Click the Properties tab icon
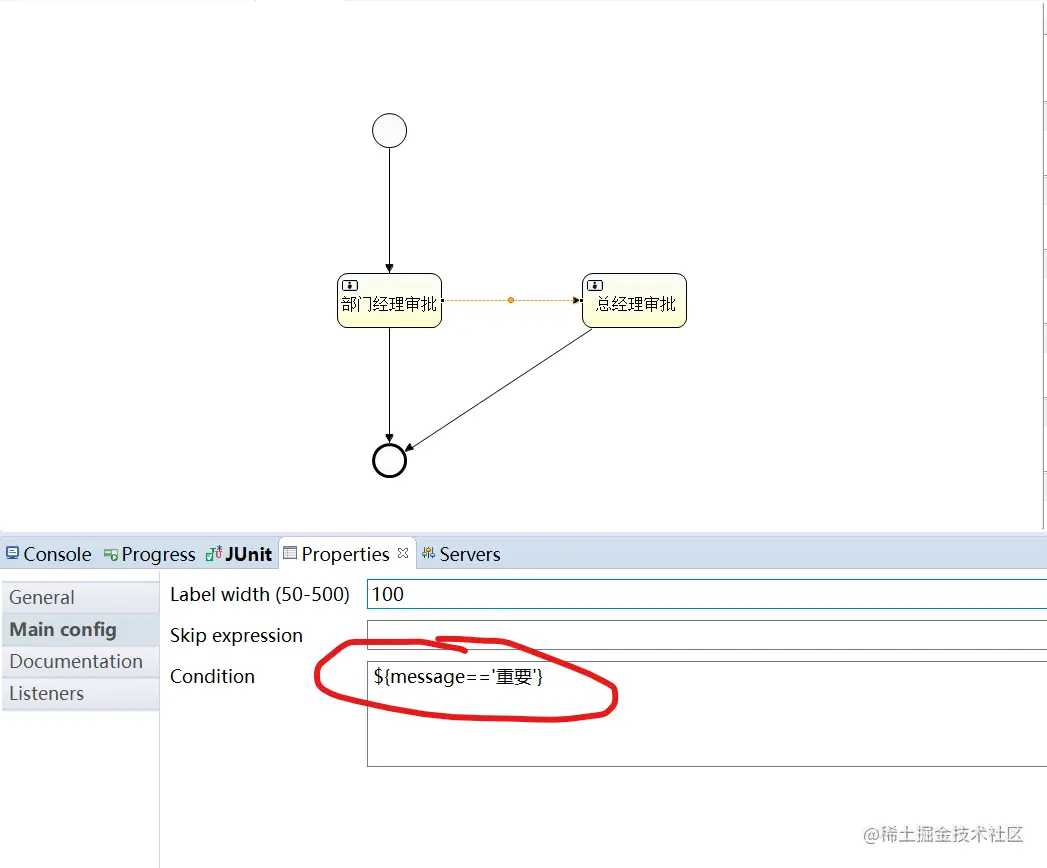The height and width of the screenshot is (868, 1047). (x=290, y=553)
